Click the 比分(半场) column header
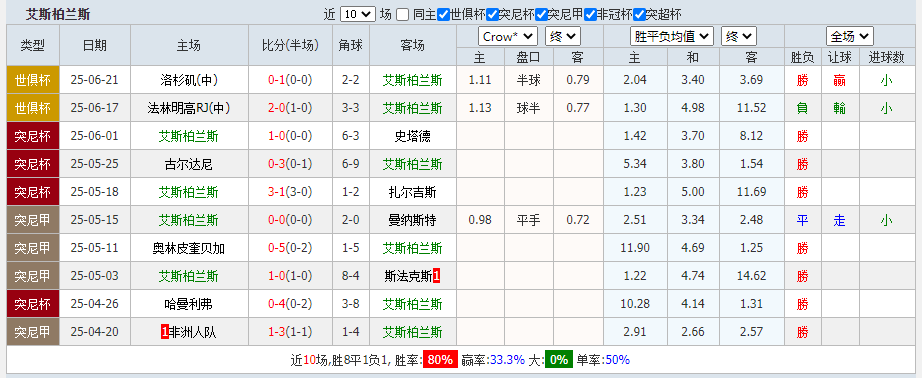 290,45
